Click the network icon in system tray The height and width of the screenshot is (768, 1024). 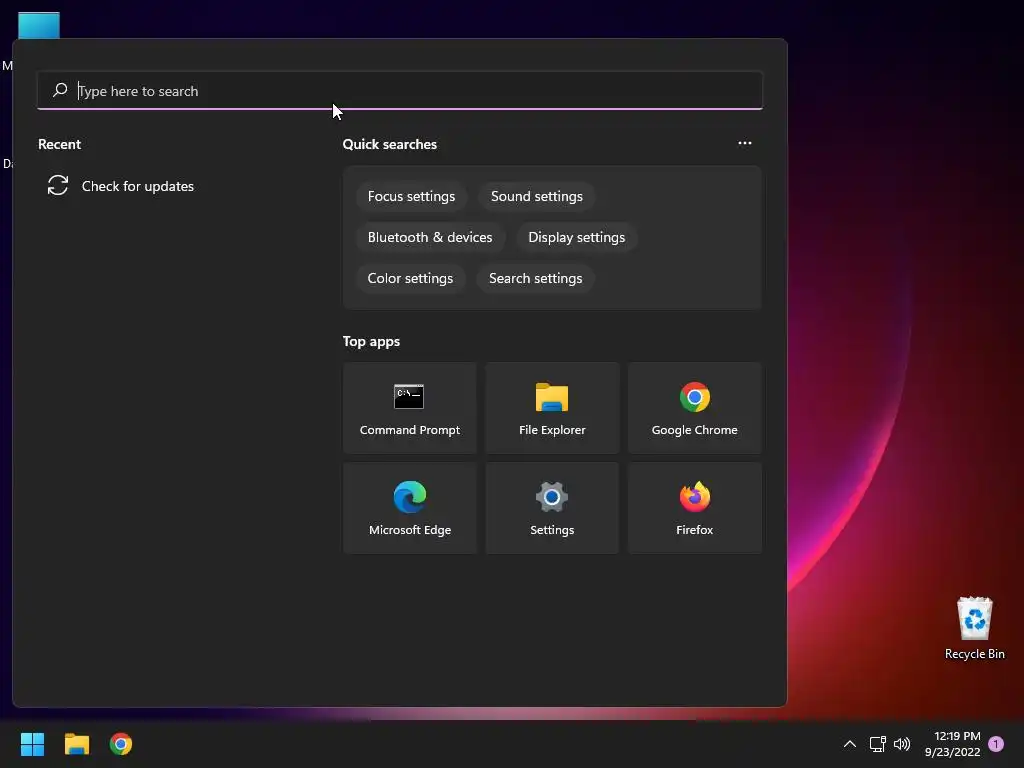coord(877,744)
